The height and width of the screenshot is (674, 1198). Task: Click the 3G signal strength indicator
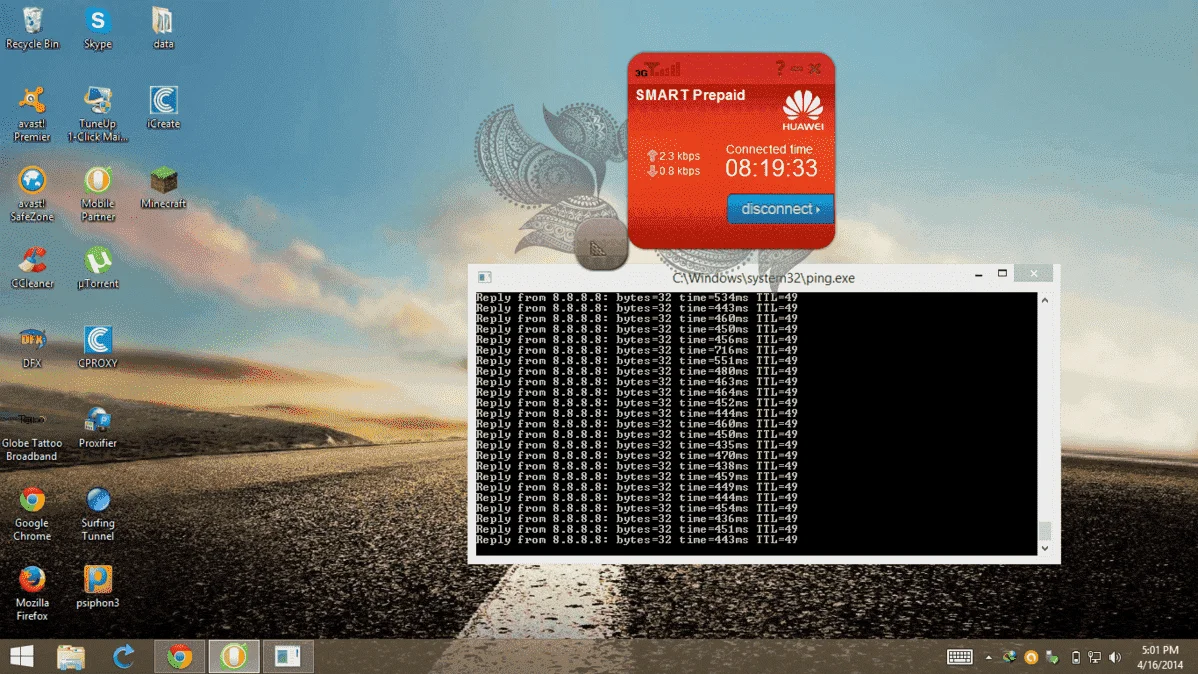[x=658, y=70]
